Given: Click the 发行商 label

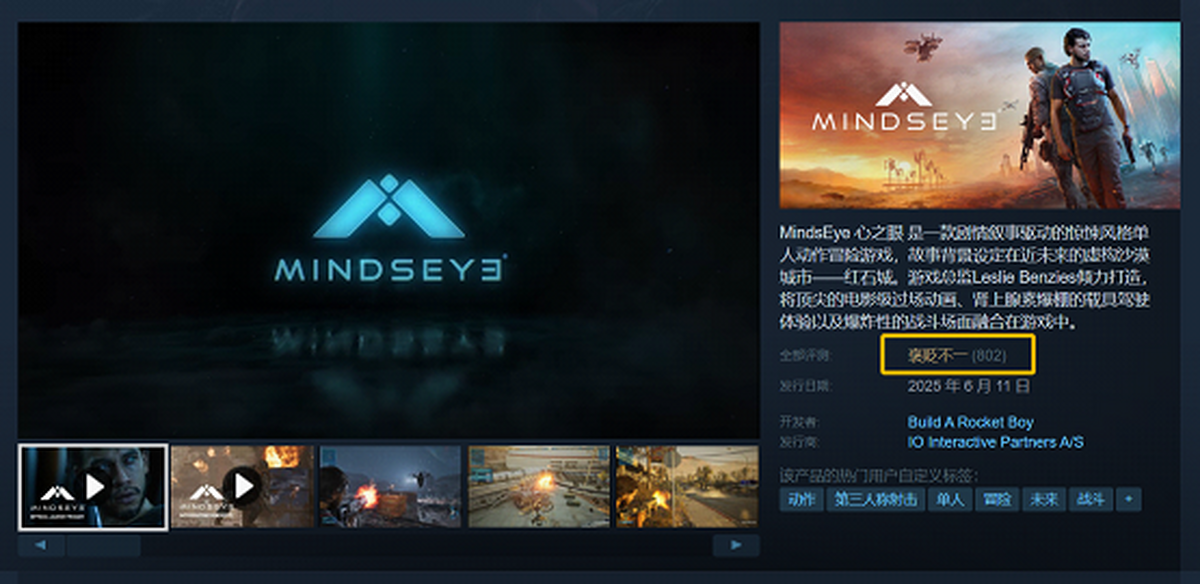Looking at the screenshot, I should (x=798, y=442).
